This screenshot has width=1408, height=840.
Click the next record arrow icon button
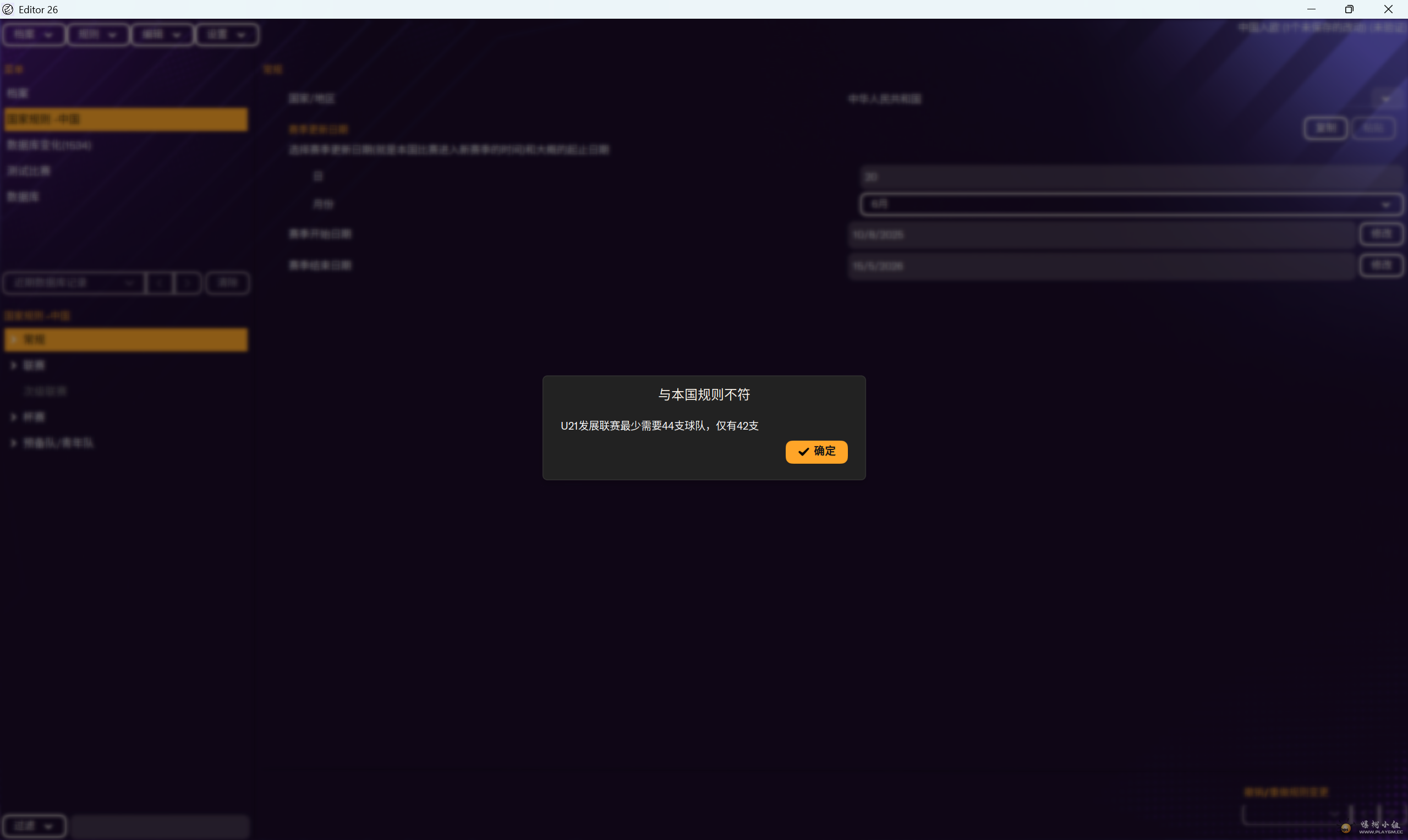(188, 282)
